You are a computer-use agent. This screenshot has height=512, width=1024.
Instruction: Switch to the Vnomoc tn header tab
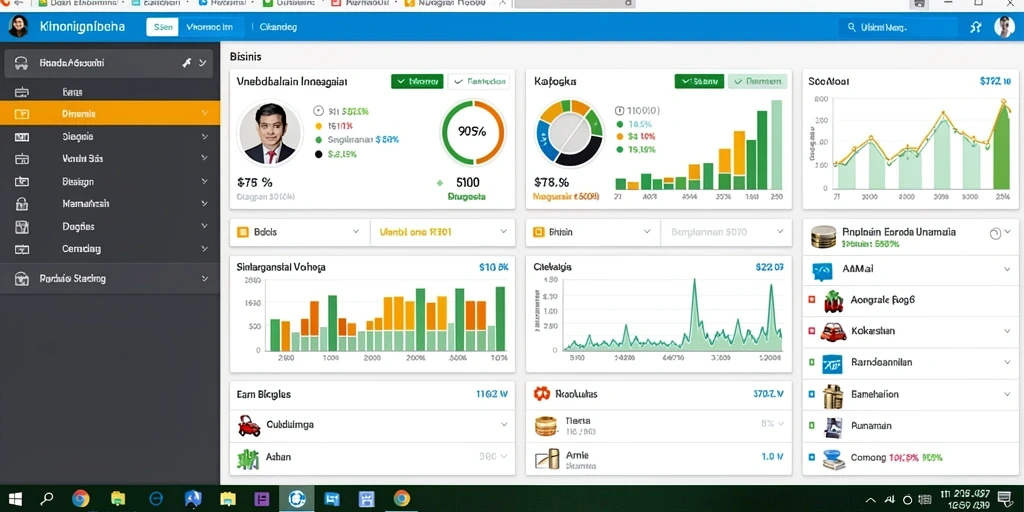(209, 27)
